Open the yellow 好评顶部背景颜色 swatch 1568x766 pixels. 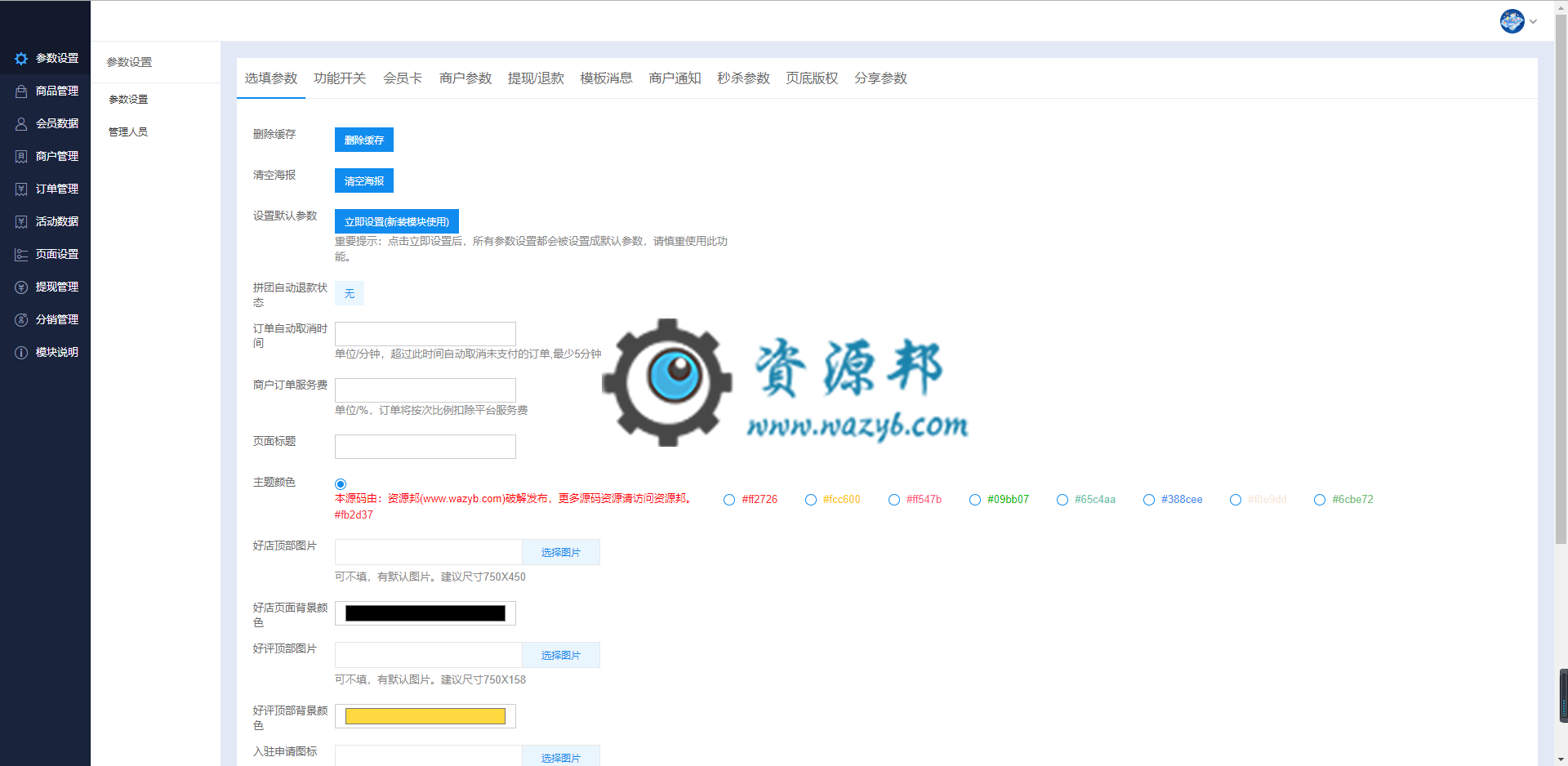tap(425, 716)
